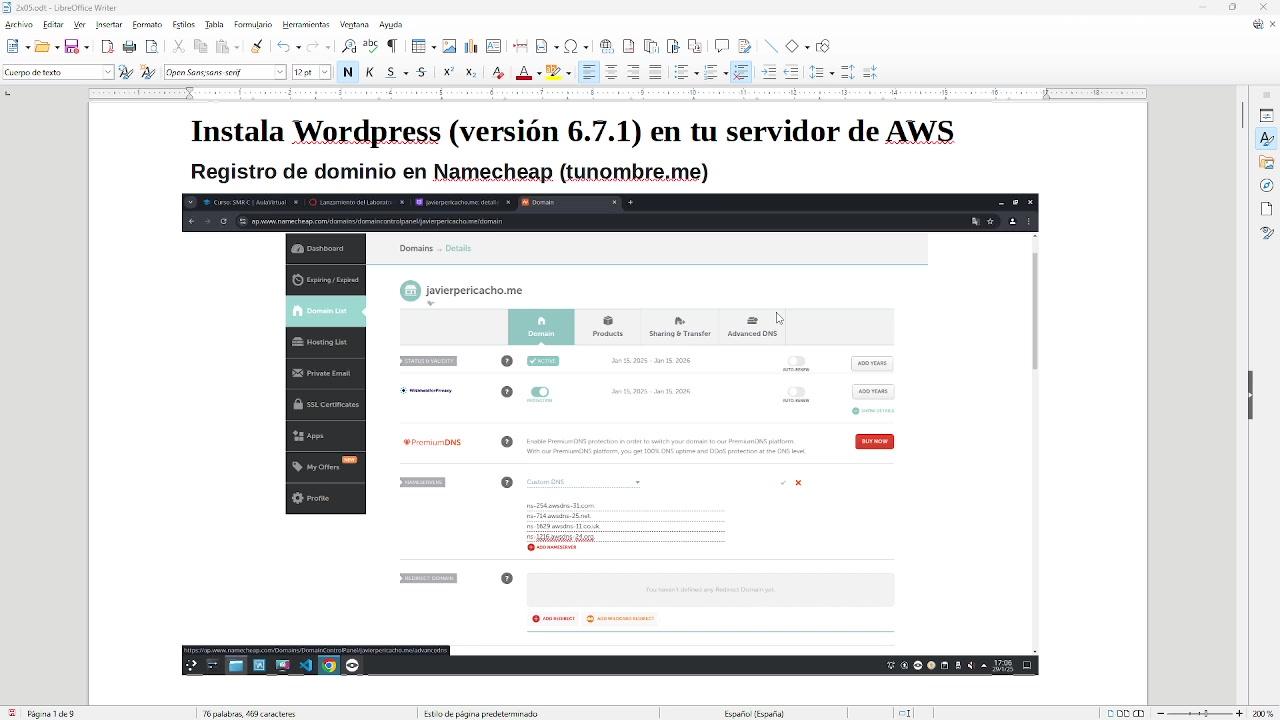Screen dimensions: 1280x720
Task: Decrease paragraph indent
Action: [790, 72]
